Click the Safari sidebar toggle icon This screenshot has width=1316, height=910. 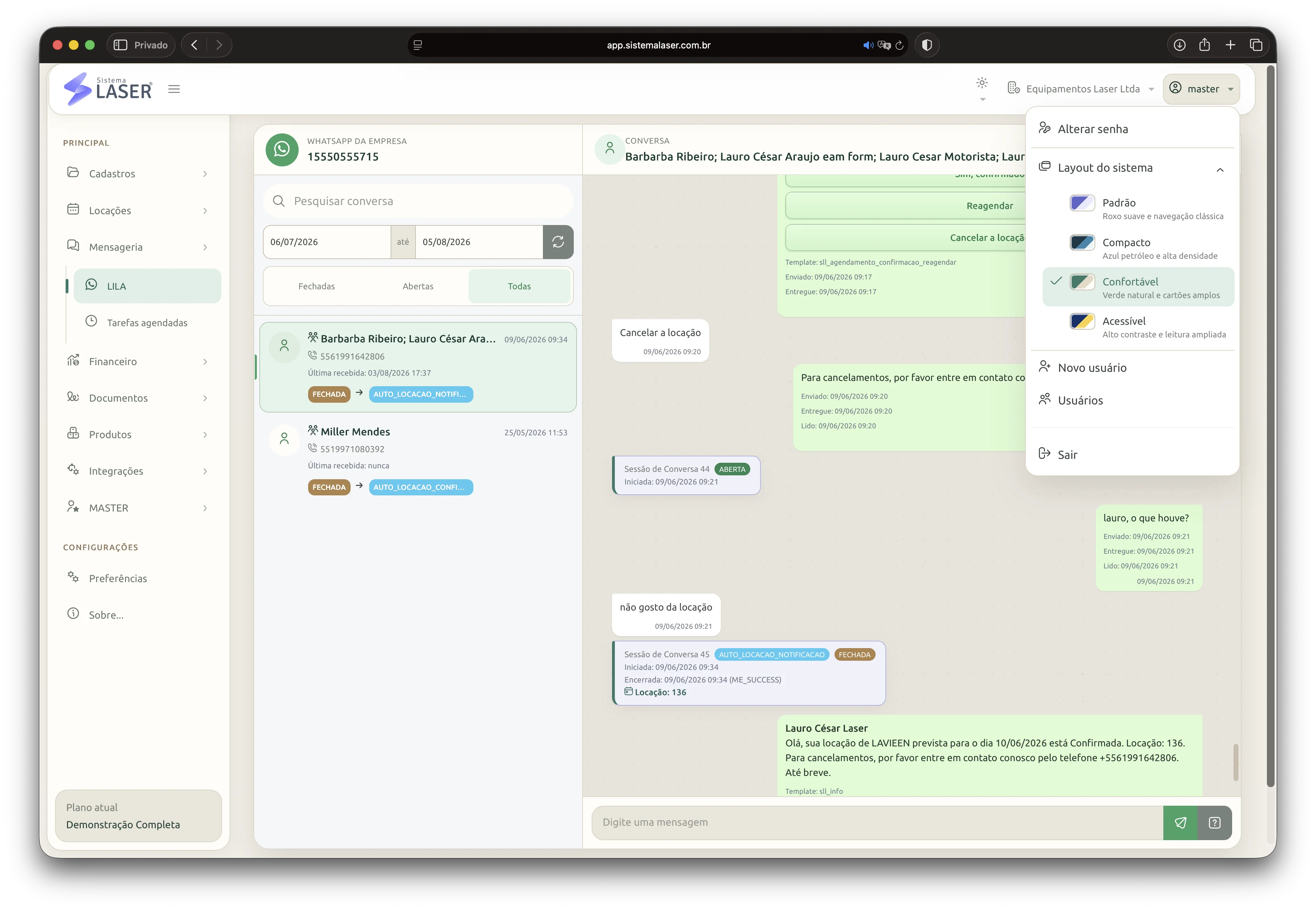(x=120, y=45)
